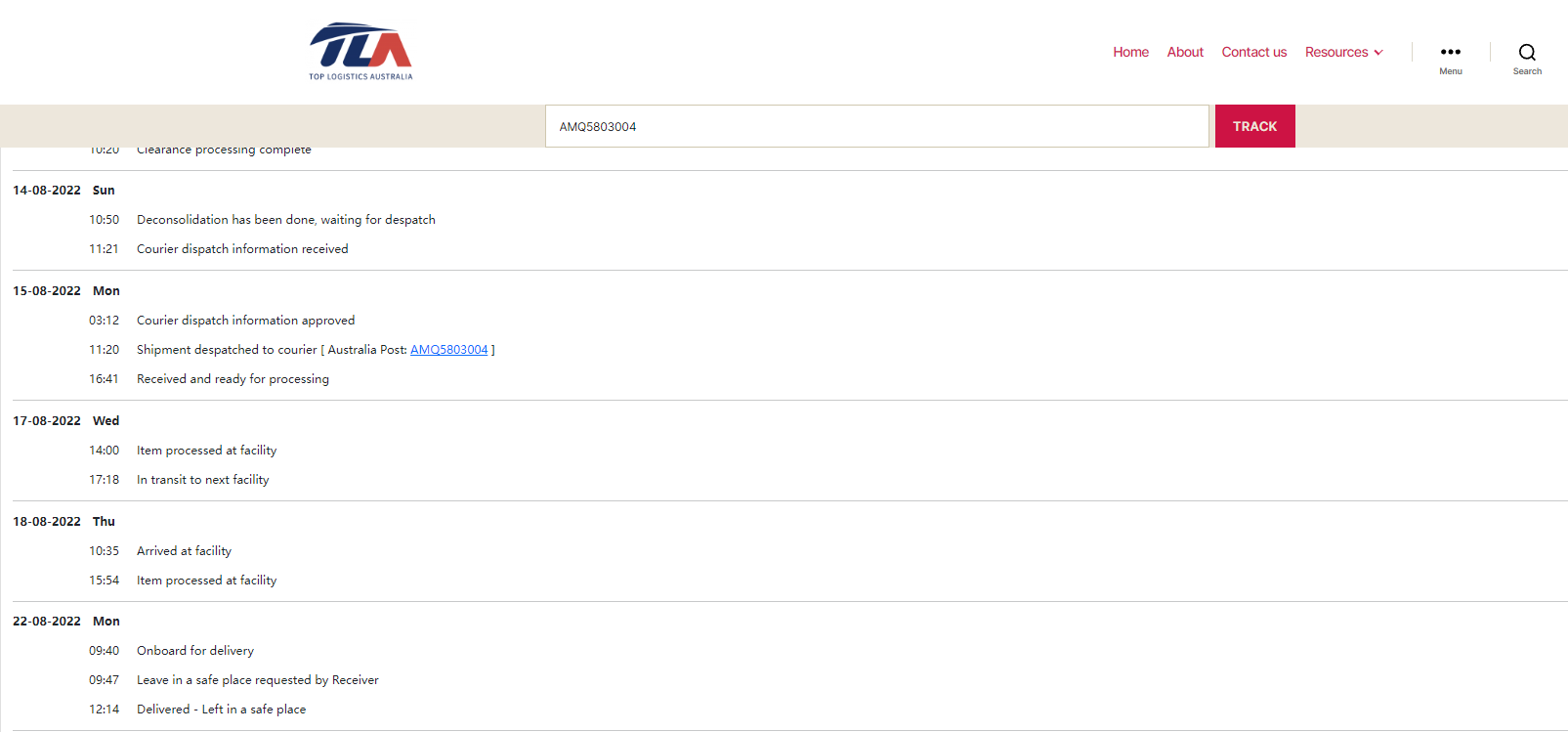Select the 18-08-2022 Thu date heading
Viewport: 1568px width, 732px height.
(x=64, y=522)
